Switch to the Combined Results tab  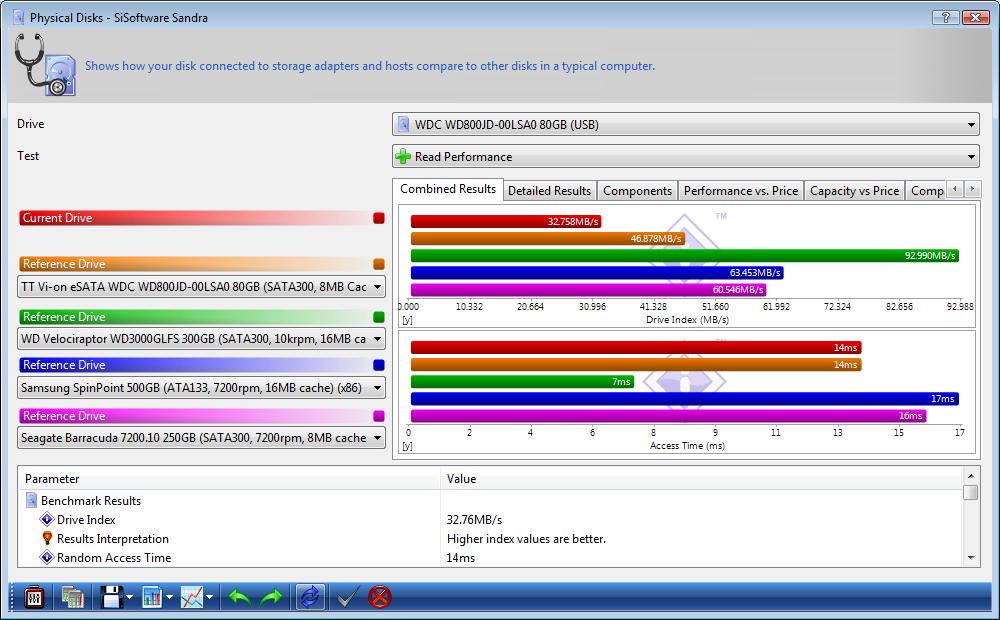448,189
